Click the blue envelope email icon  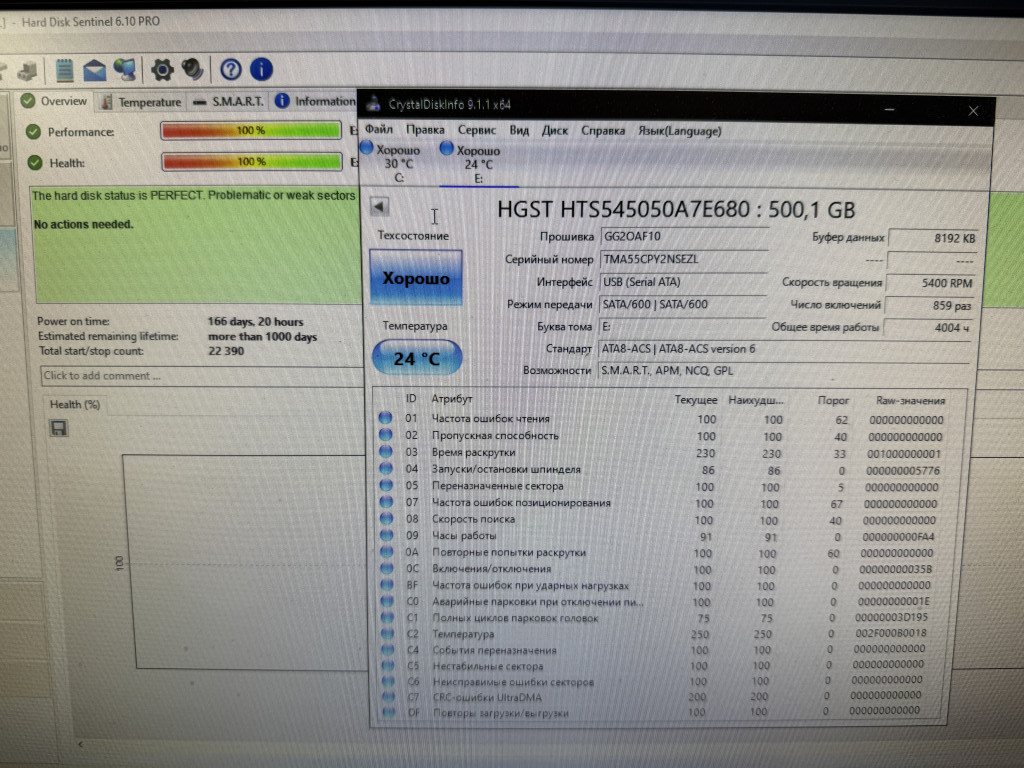[x=94, y=69]
